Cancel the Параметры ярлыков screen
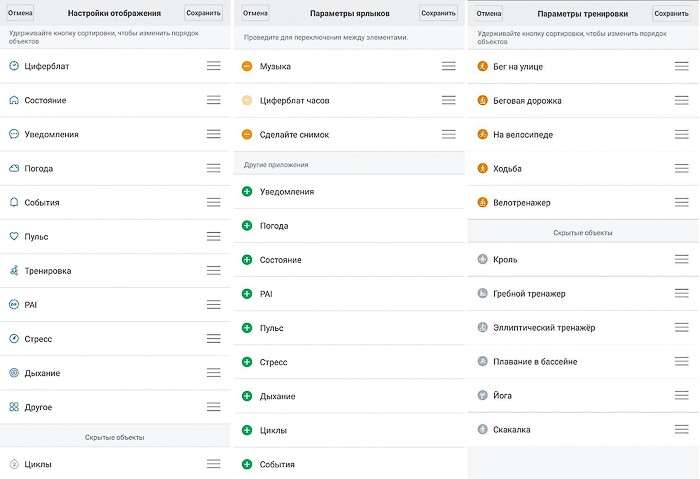The image size is (700, 479). point(255,13)
